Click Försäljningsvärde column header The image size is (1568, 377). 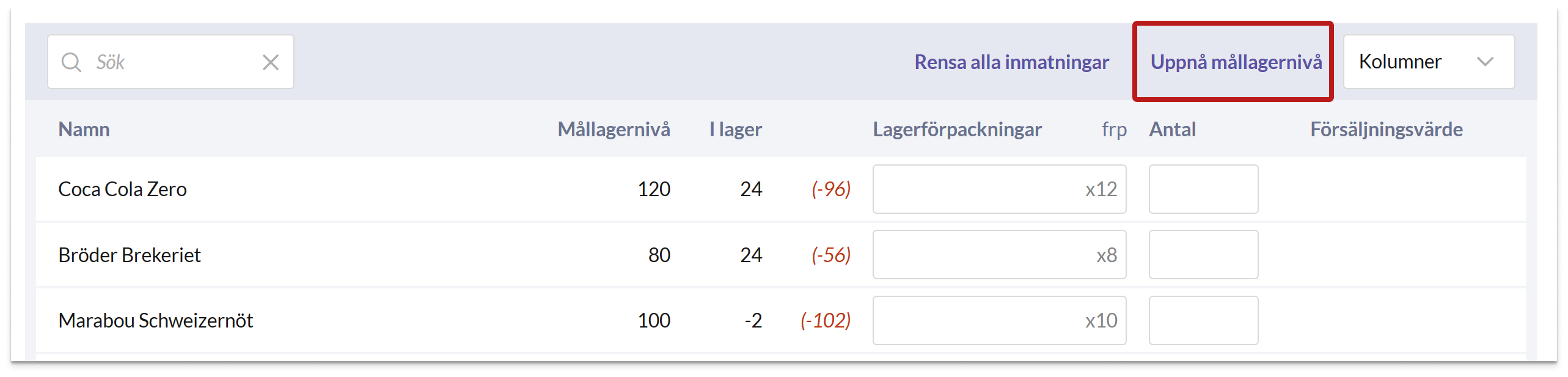(x=1386, y=130)
